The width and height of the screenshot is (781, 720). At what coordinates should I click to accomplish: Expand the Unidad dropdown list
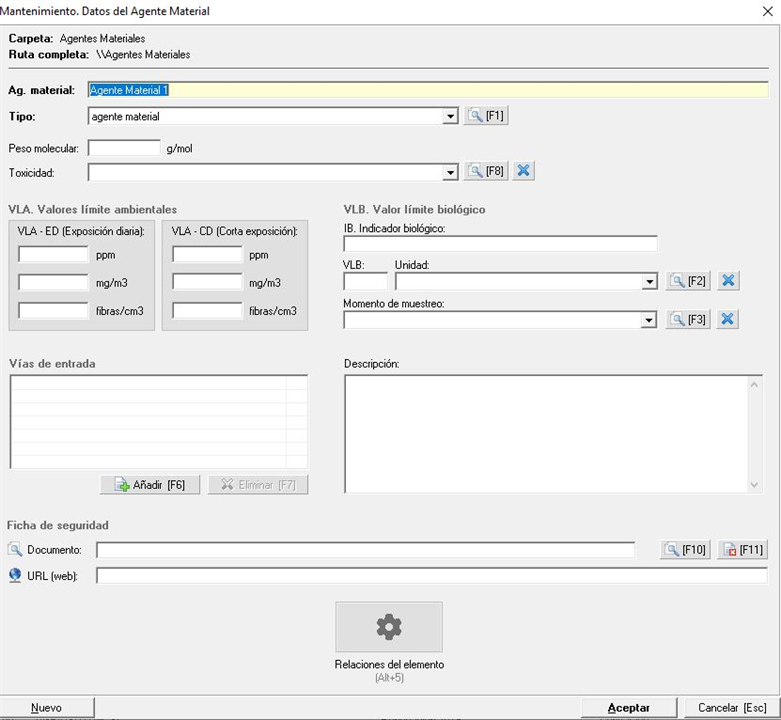point(649,282)
